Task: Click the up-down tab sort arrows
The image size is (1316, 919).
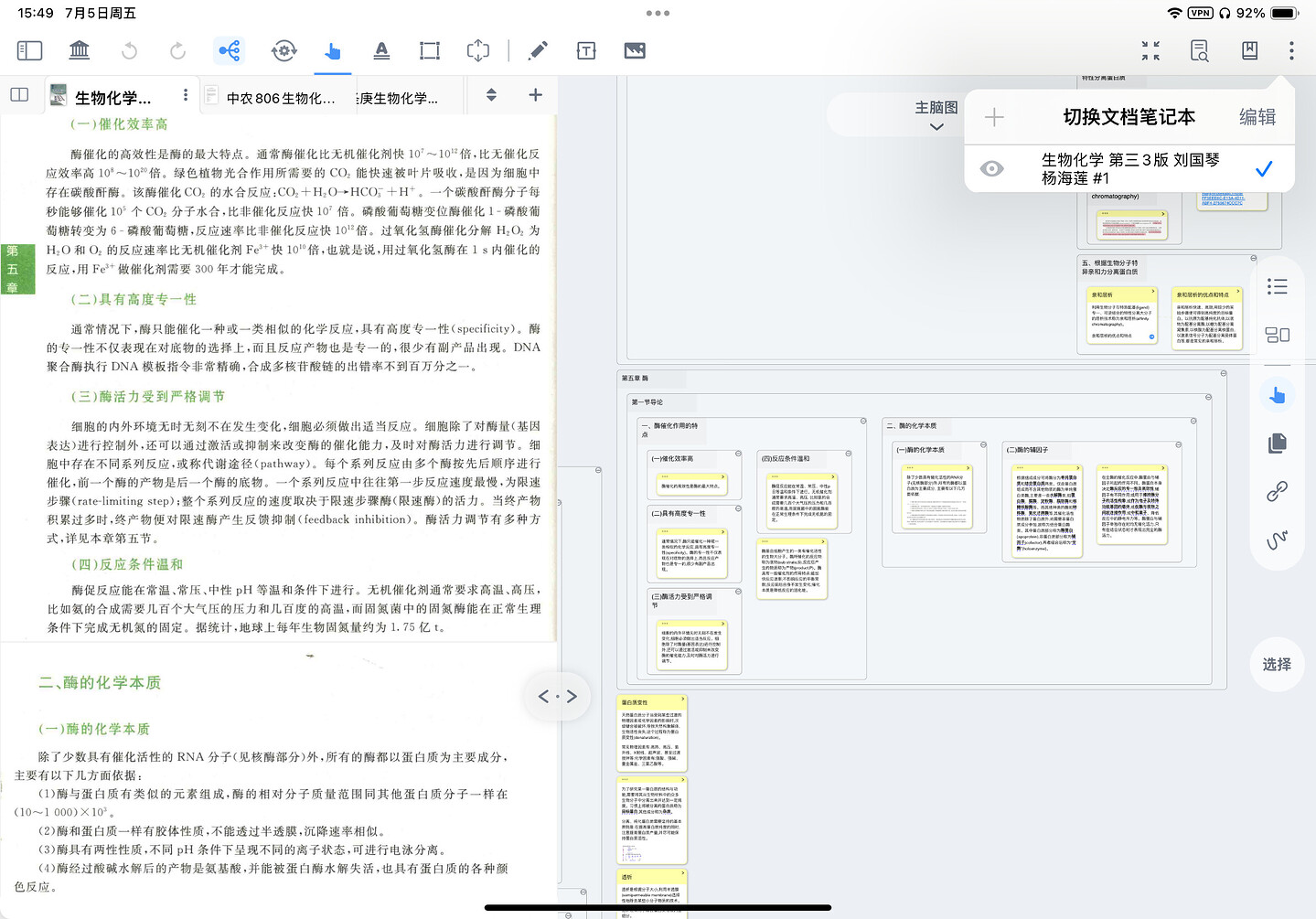Action: click(x=491, y=95)
